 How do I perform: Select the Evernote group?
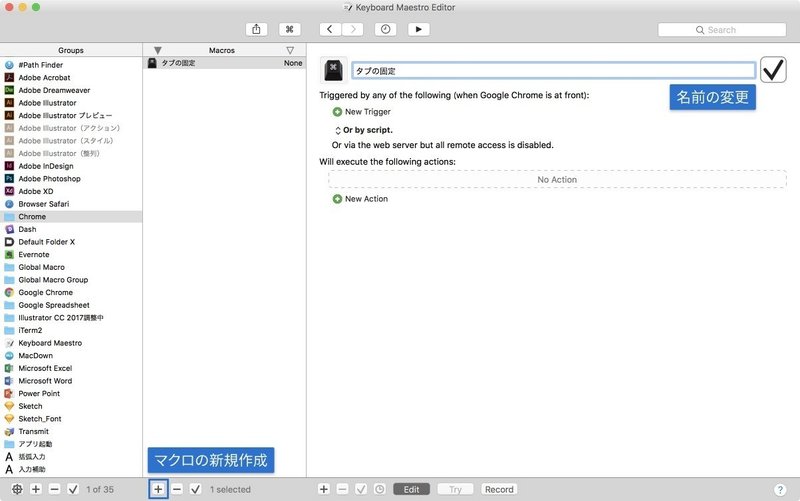(x=71, y=255)
